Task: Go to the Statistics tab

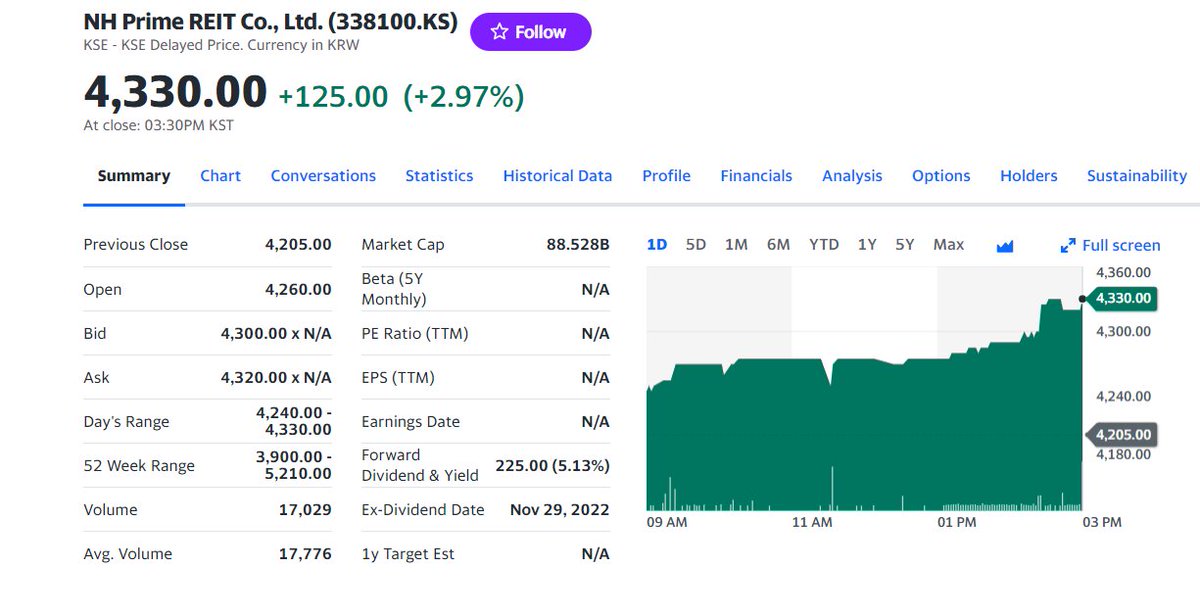Action: tap(439, 176)
